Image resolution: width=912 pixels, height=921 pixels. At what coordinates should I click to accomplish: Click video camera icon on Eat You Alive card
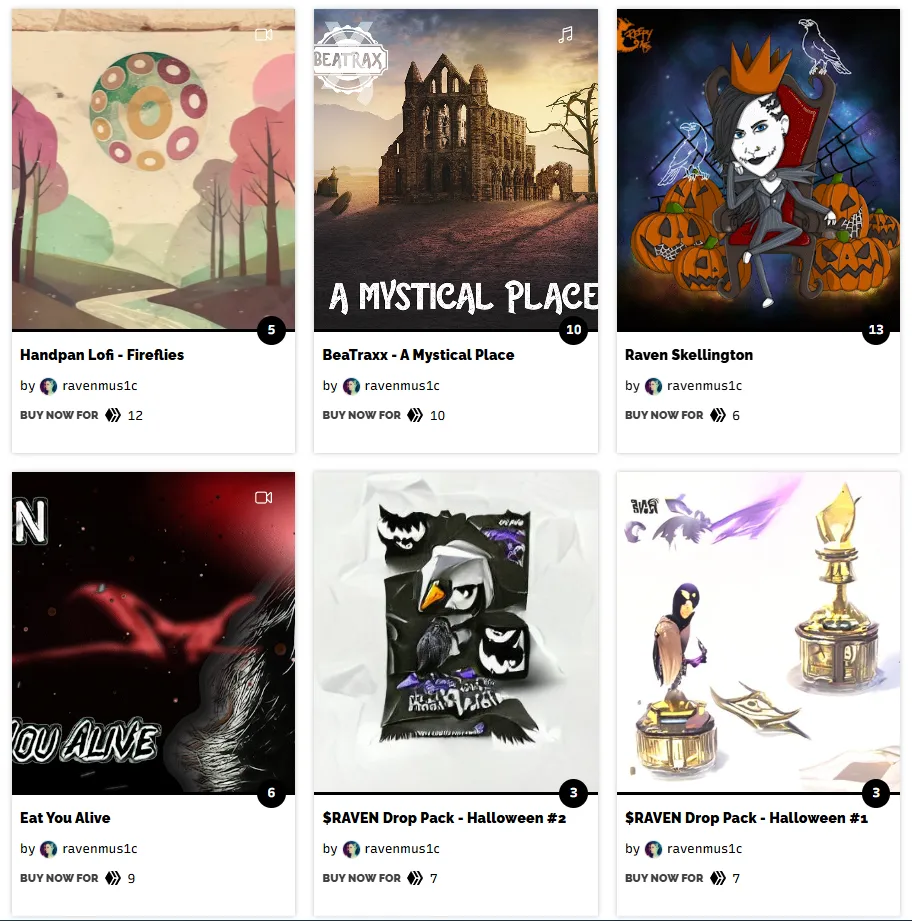click(x=263, y=498)
